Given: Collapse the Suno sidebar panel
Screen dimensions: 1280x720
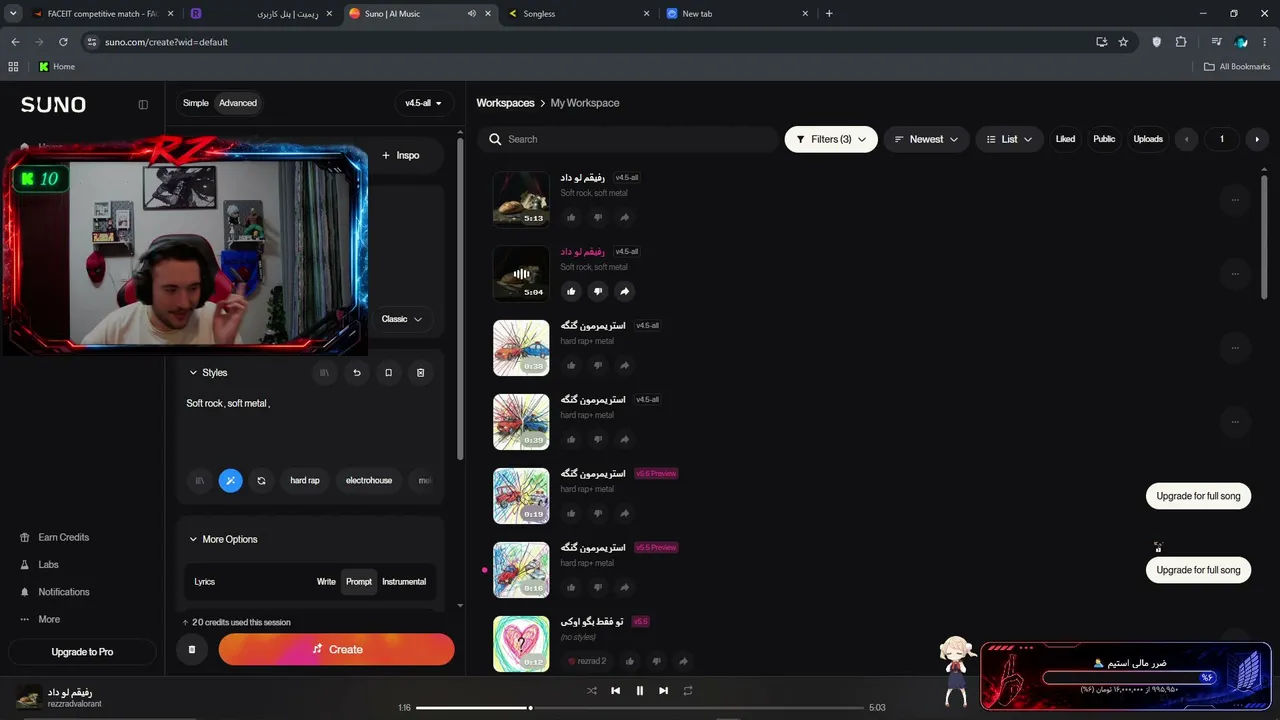Looking at the screenshot, I should click(143, 104).
